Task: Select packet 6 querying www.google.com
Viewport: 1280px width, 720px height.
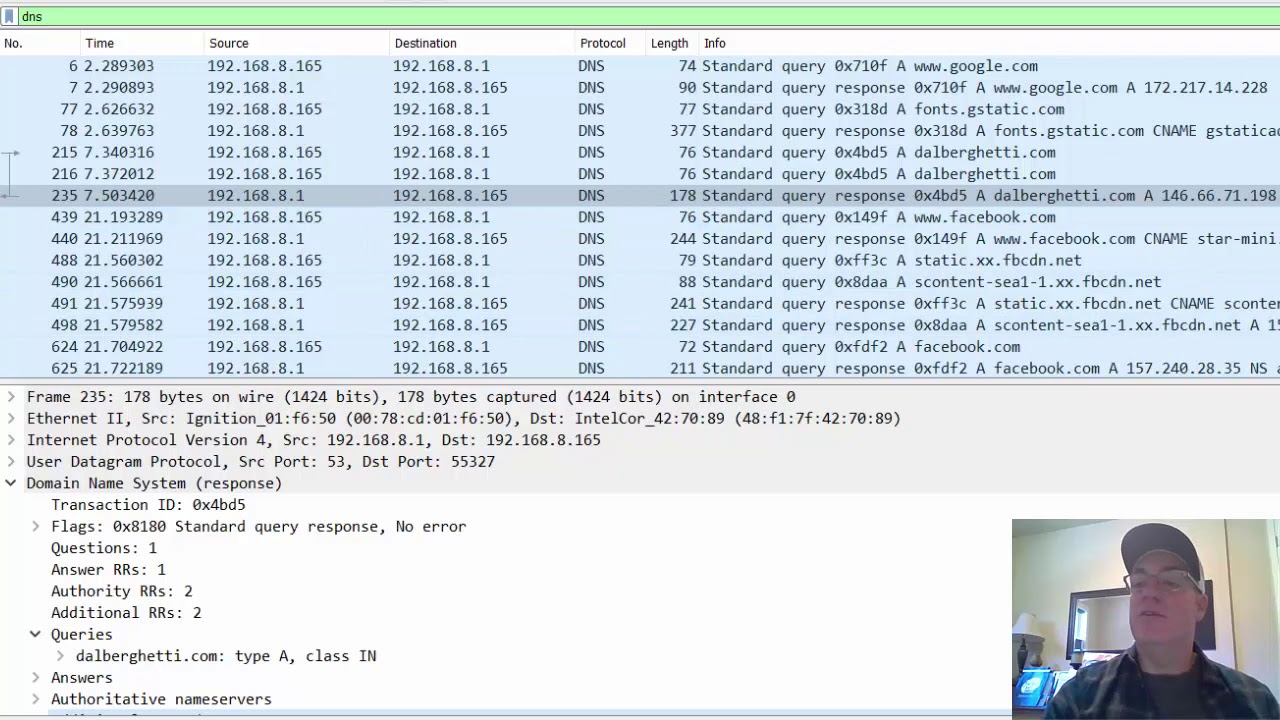Action: (x=640, y=66)
